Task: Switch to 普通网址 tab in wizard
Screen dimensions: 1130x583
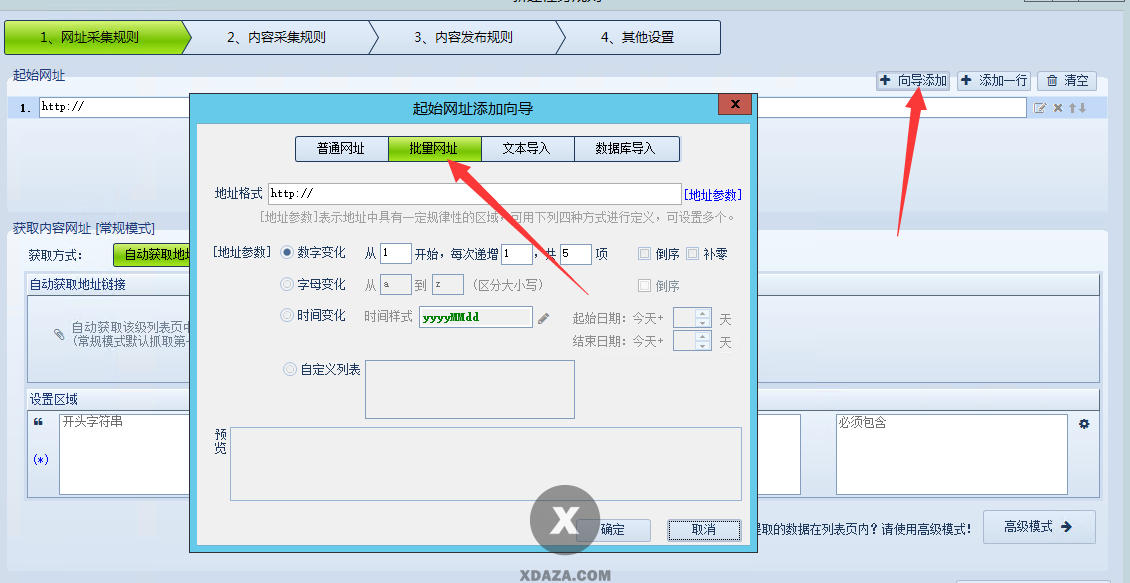Action: [x=342, y=149]
